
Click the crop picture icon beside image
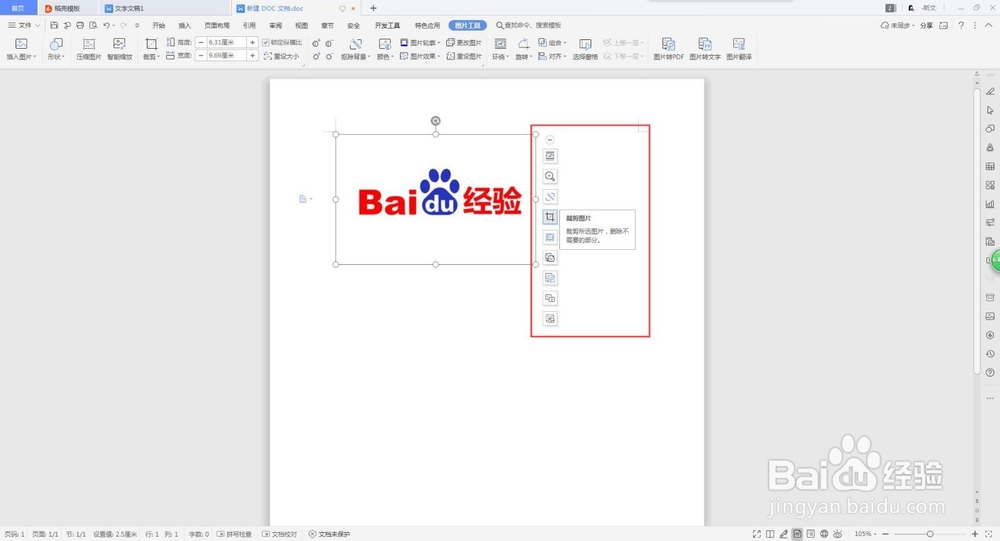tap(550, 217)
